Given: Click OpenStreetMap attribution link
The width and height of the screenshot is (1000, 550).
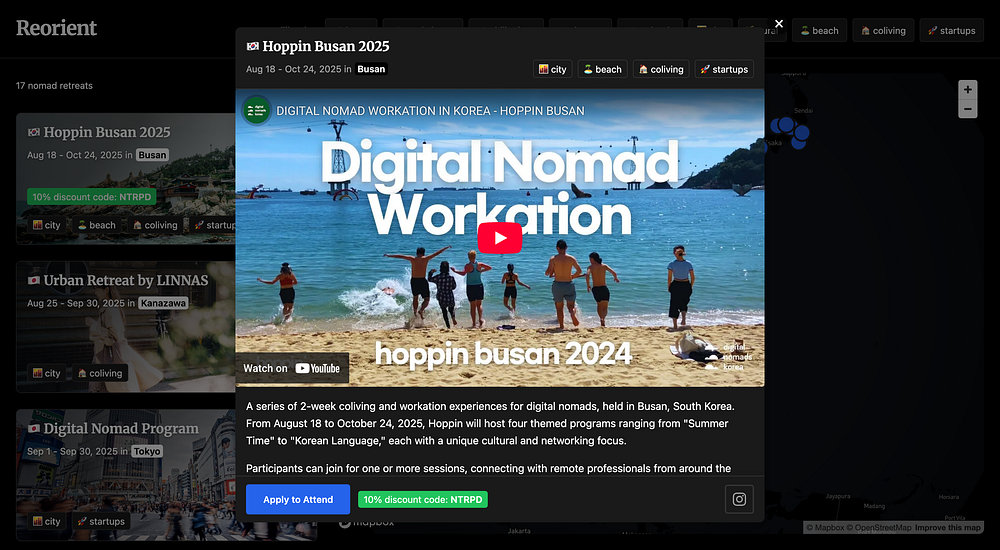Looking at the screenshot, I should pyautogui.click(x=879, y=528).
